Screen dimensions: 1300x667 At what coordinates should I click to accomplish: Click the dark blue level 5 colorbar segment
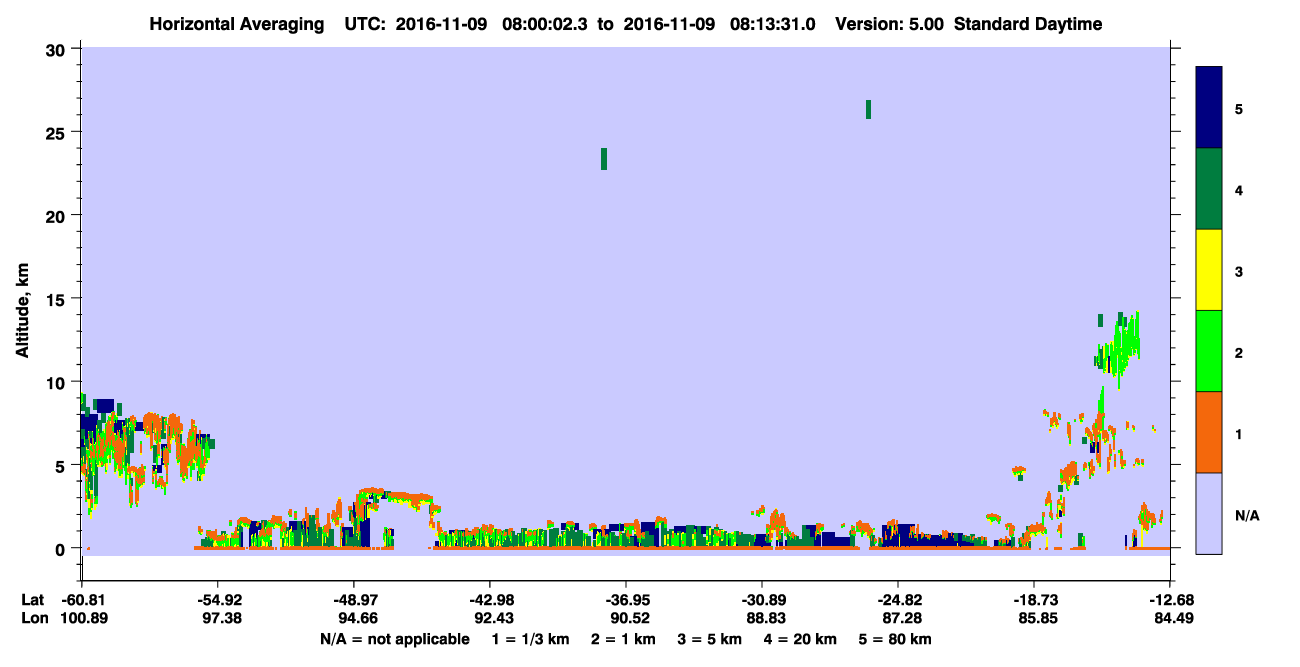pyautogui.click(x=1209, y=108)
